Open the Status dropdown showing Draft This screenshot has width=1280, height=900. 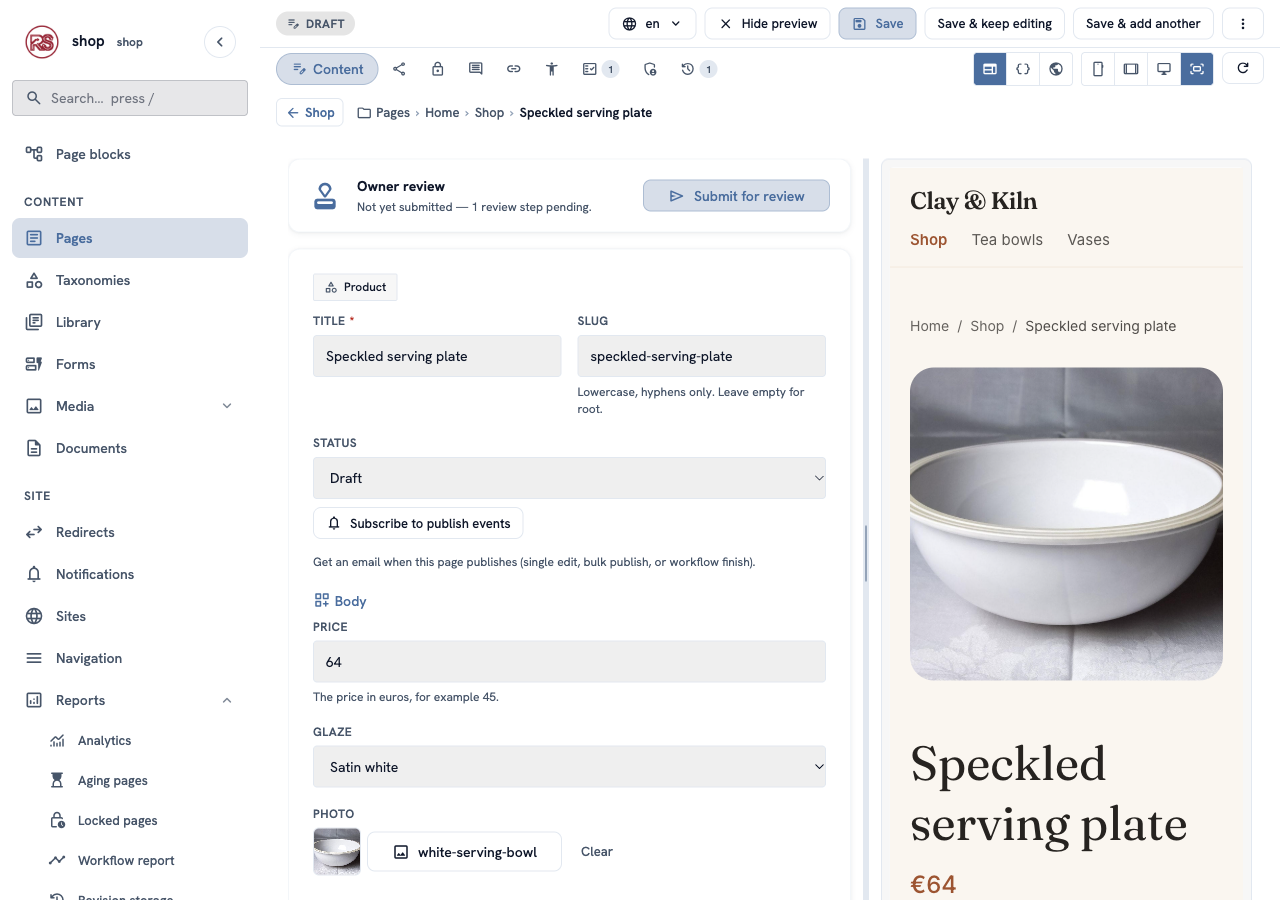569,478
